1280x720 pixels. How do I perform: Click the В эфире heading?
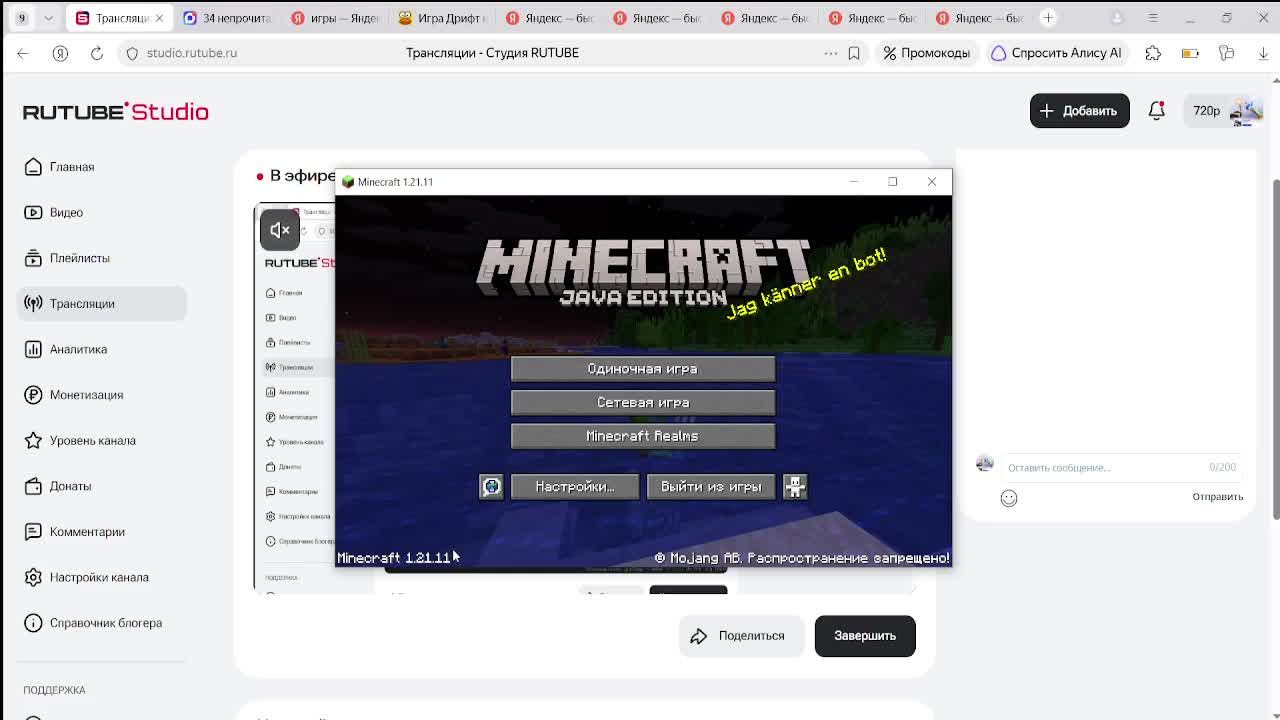pyautogui.click(x=303, y=176)
